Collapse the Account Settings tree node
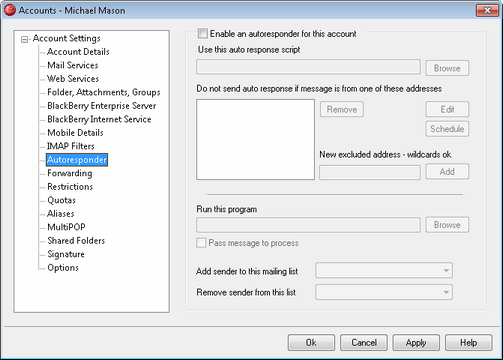 [x=24, y=39]
